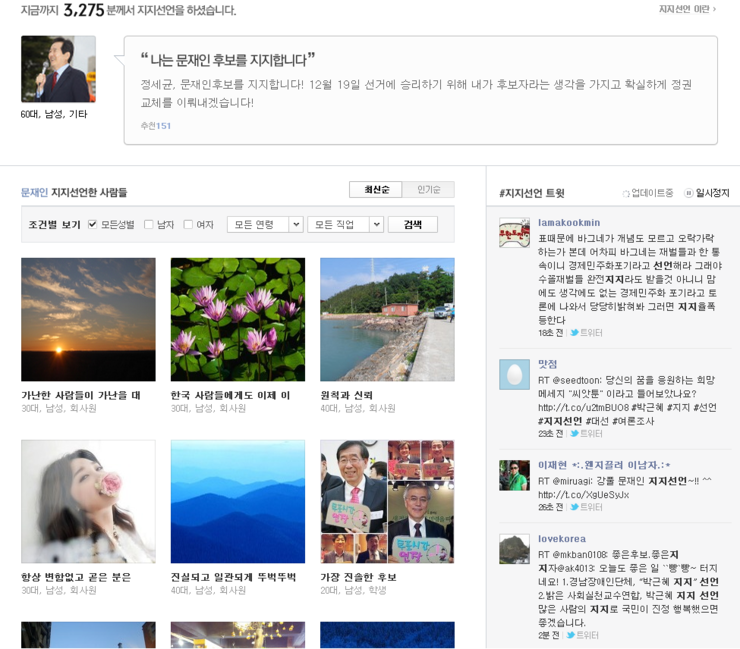
Task: Click the 검색 button
Action: pos(412,224)
